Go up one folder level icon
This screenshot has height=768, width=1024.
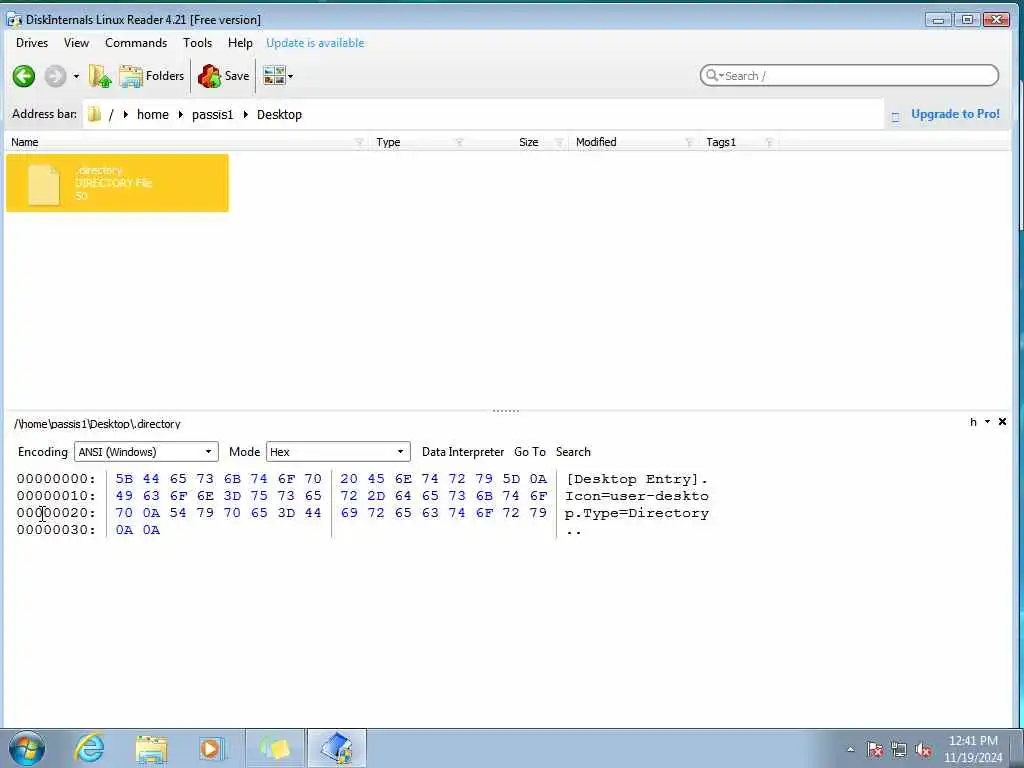pyautogui.click(x=100, y=76)
